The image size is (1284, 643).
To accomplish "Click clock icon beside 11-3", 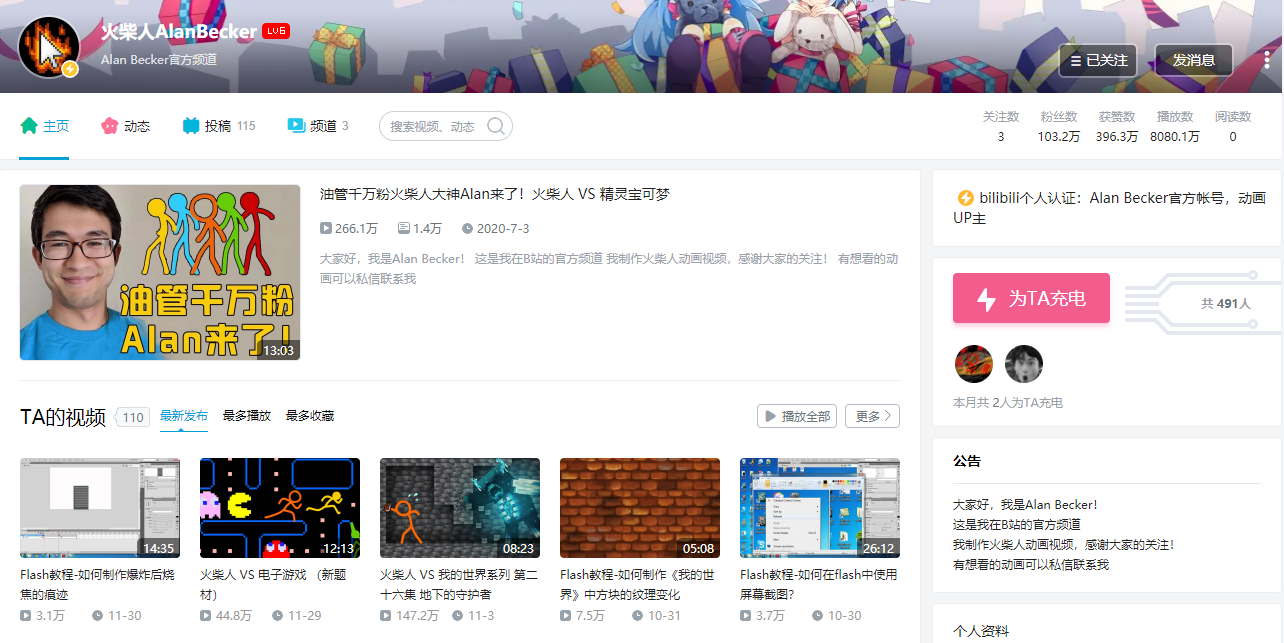I will pos(457,616).
